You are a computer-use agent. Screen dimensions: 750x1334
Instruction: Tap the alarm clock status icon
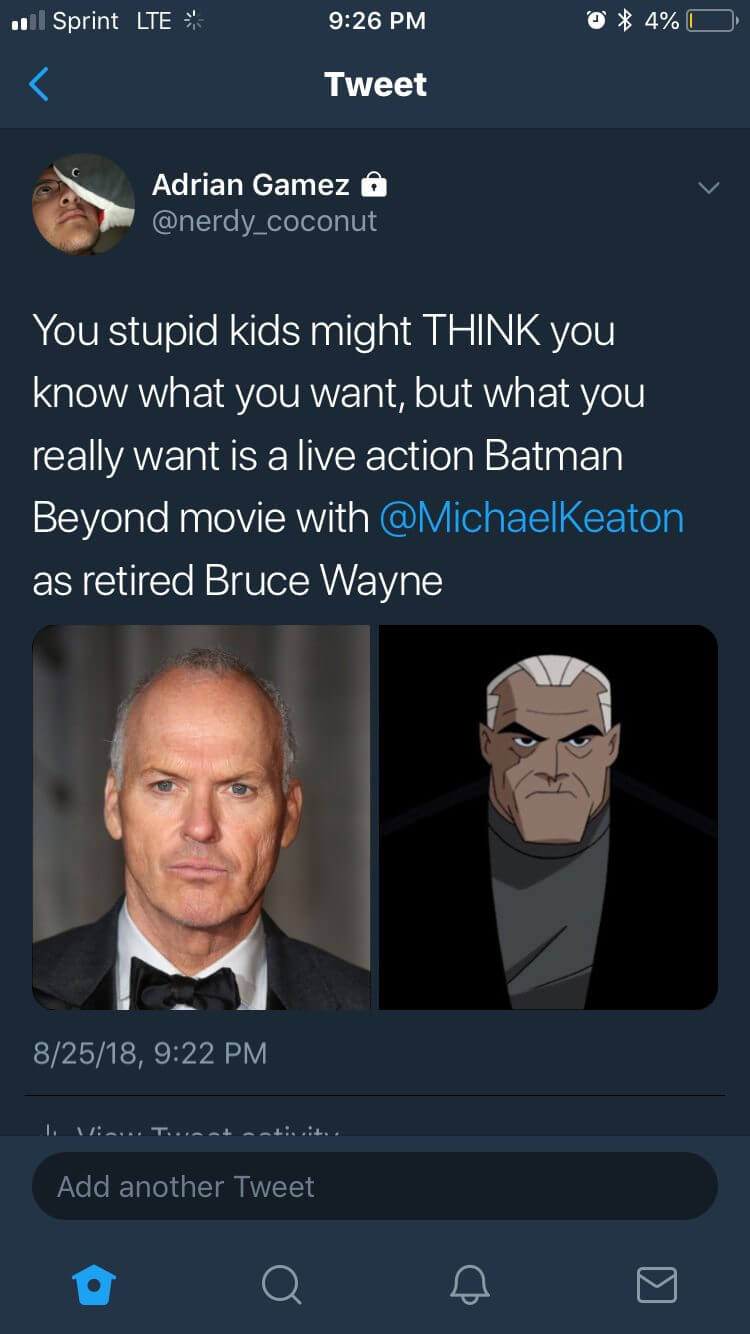coord(596,21)
